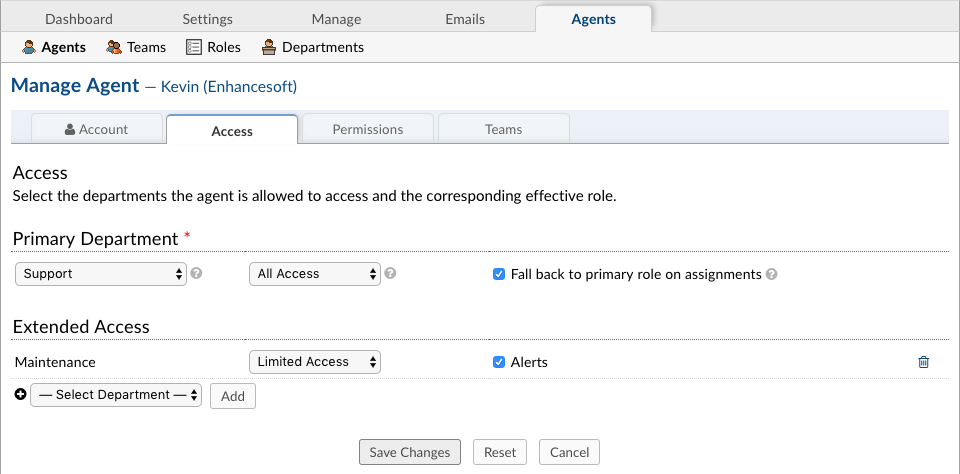The height and width of the screenshot is (474, 960).
Task: Click help icon beside Support dropdown
Action: pos(196,274)
